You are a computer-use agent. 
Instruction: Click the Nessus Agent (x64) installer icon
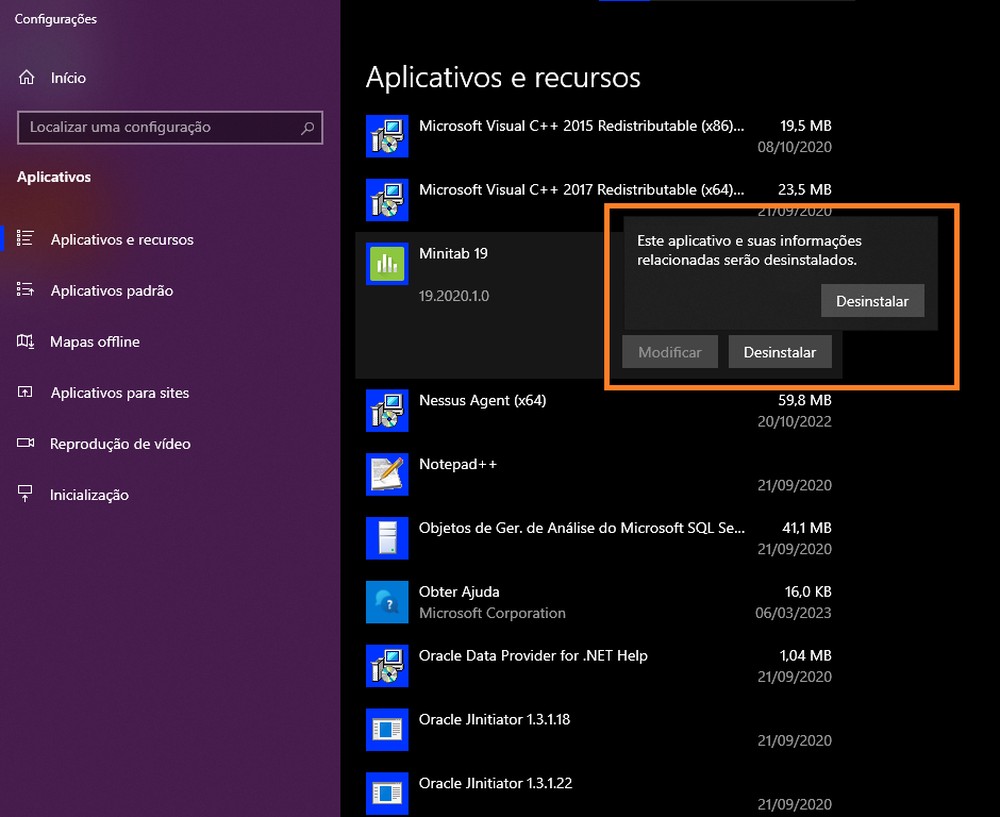tap(387, 410)
